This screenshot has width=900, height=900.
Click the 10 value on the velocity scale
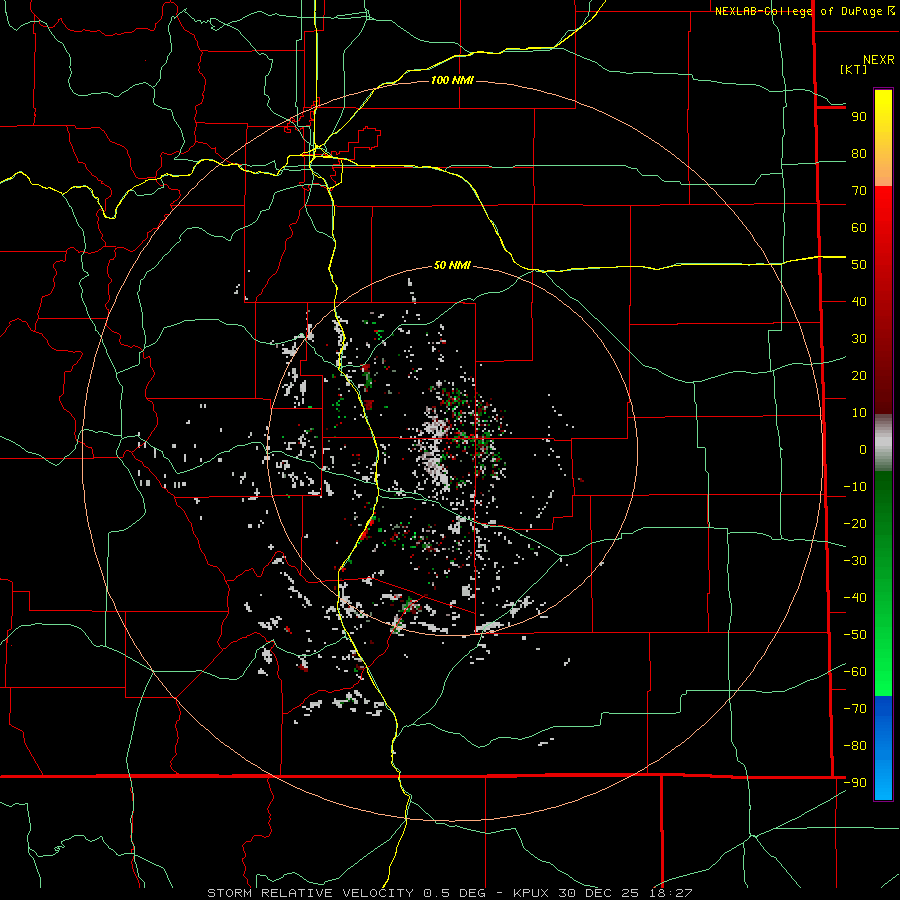(x=859, y=413)
